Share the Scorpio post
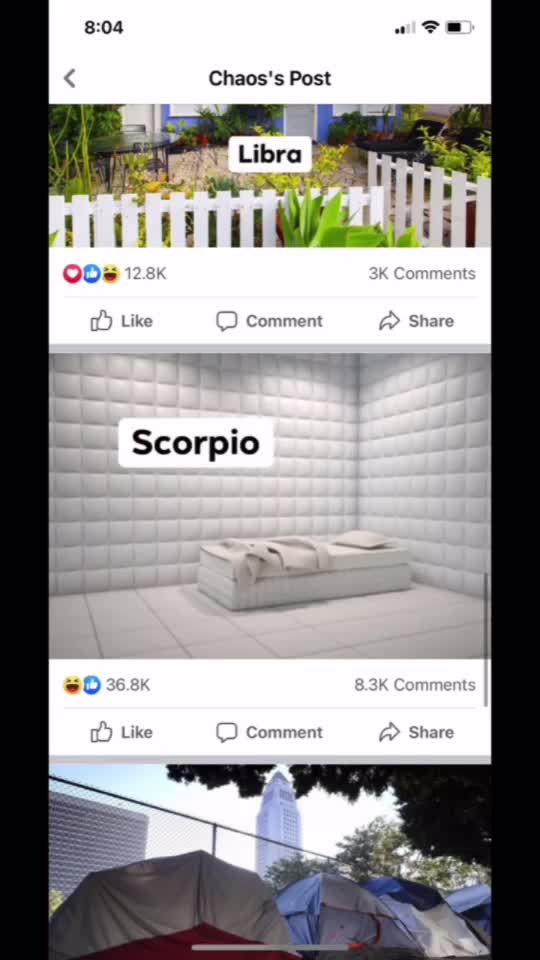The height and width of the screenshot is (960, 540). coord(416,732)
